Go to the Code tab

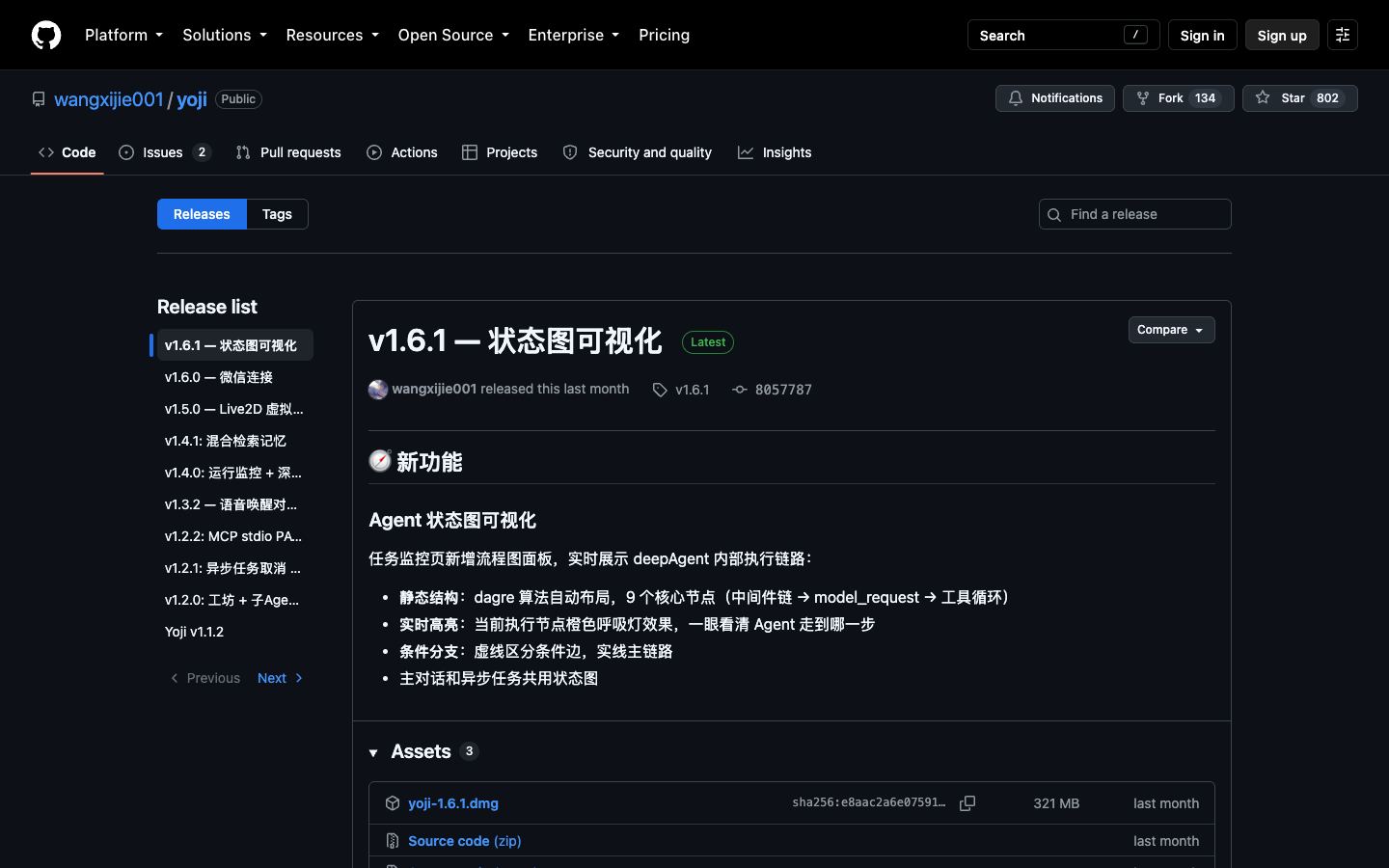[68, 152]
